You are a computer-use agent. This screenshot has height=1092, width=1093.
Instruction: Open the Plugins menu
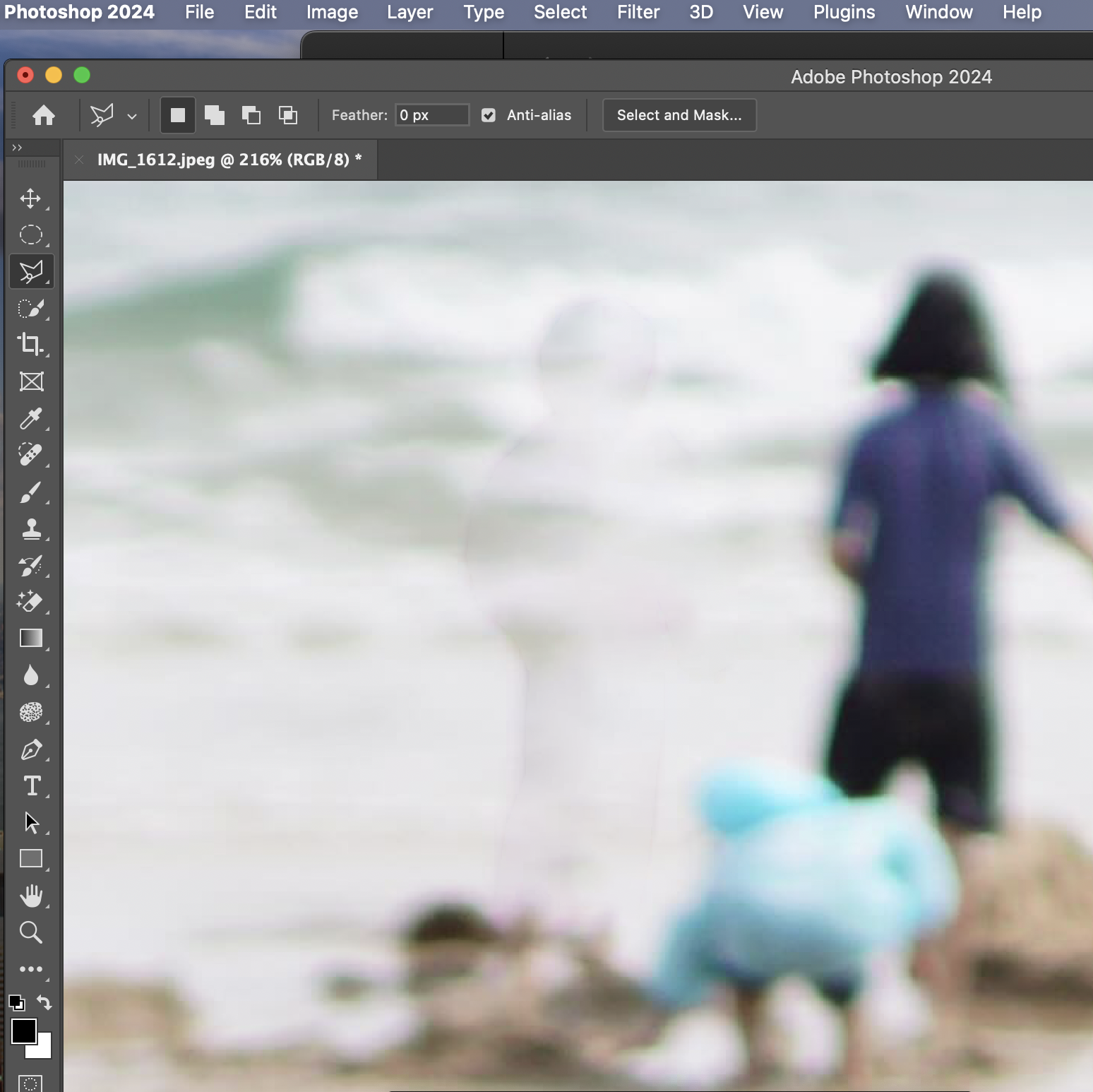(844, 12)
